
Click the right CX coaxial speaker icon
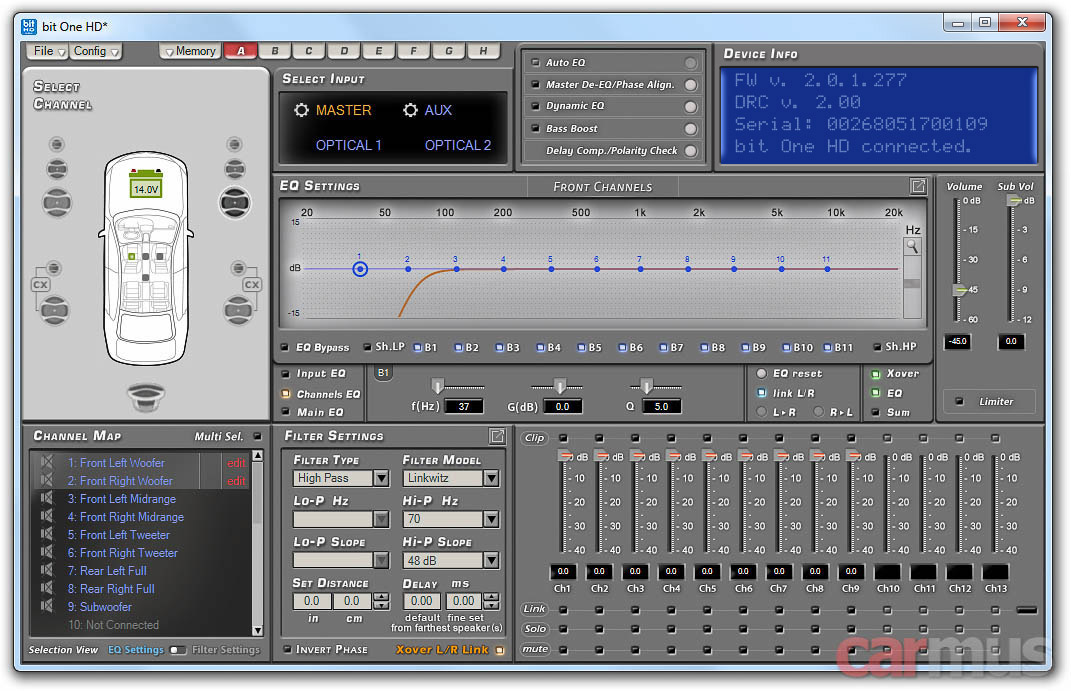pos(252,285)
